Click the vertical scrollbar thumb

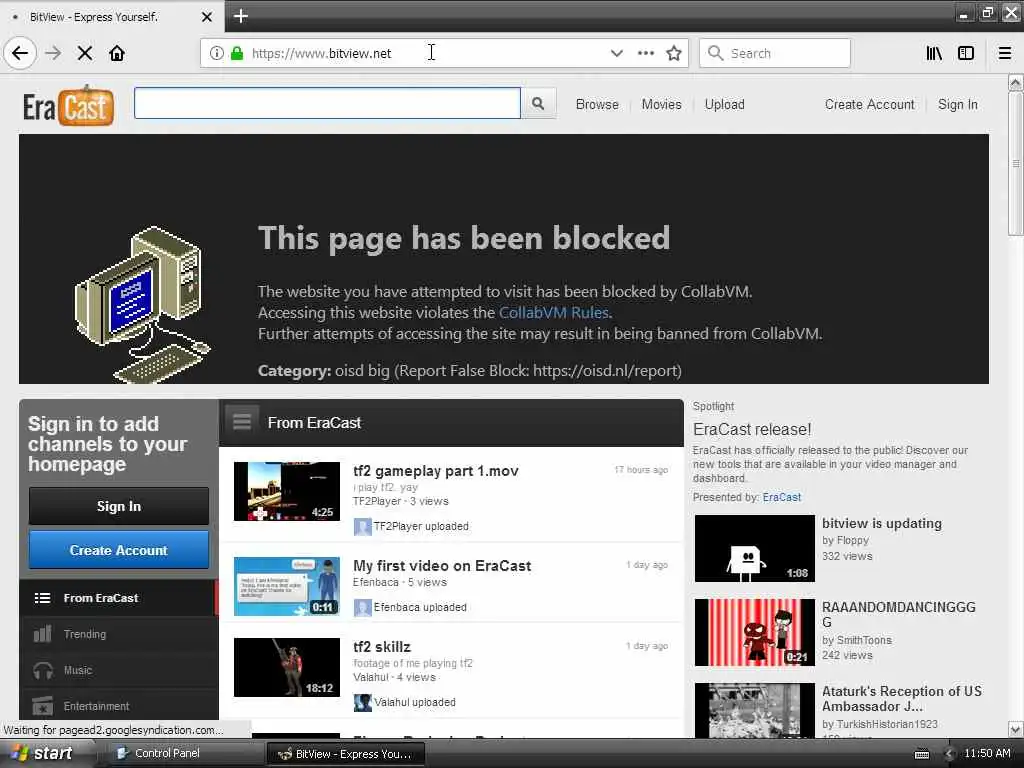(x=1015, y=163)
